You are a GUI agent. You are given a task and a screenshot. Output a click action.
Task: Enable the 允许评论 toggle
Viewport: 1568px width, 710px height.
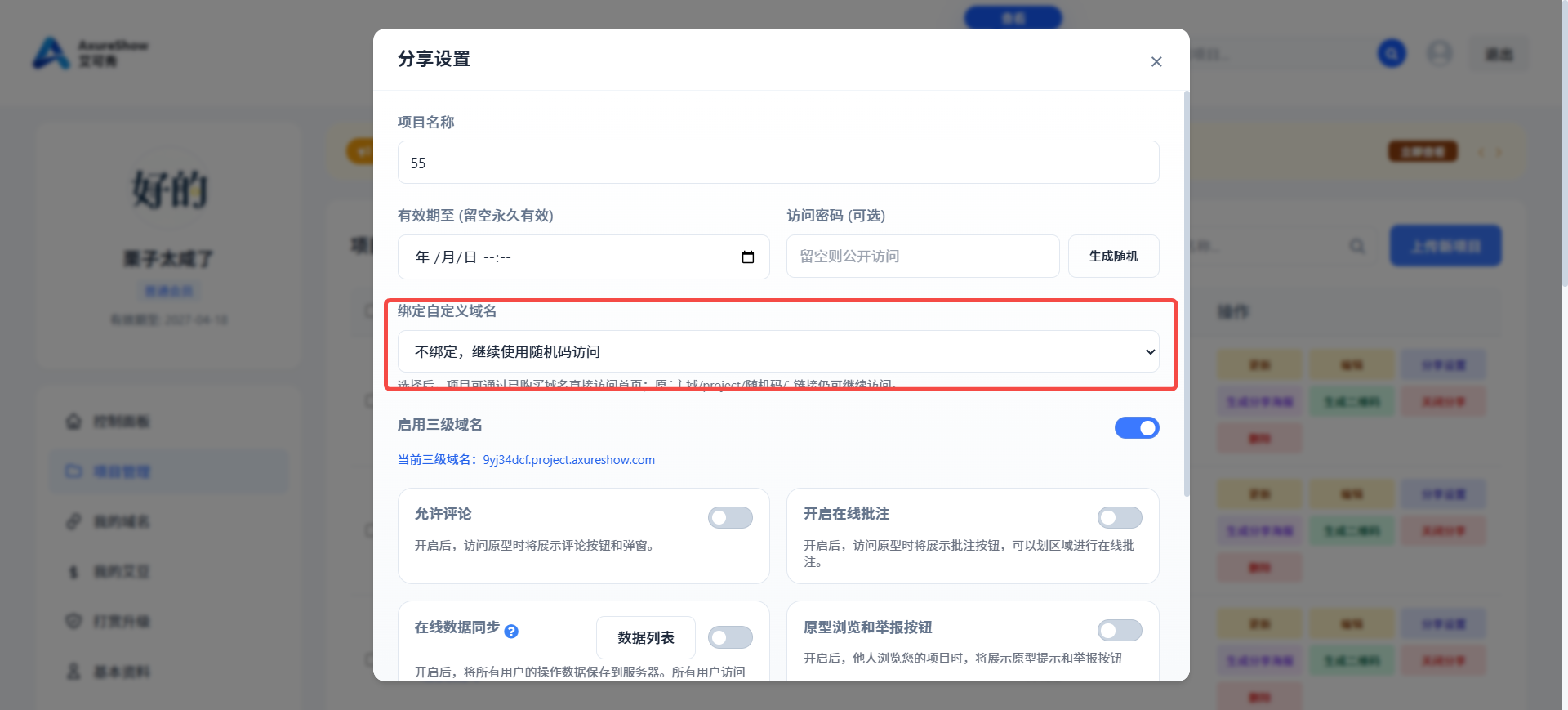[x=730, y=517]
